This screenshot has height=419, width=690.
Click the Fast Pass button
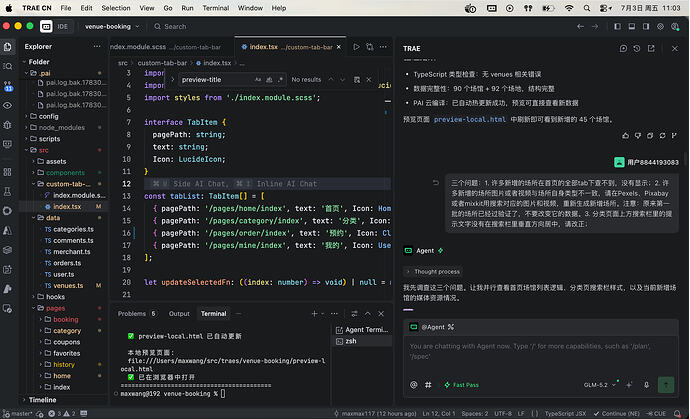461,385
